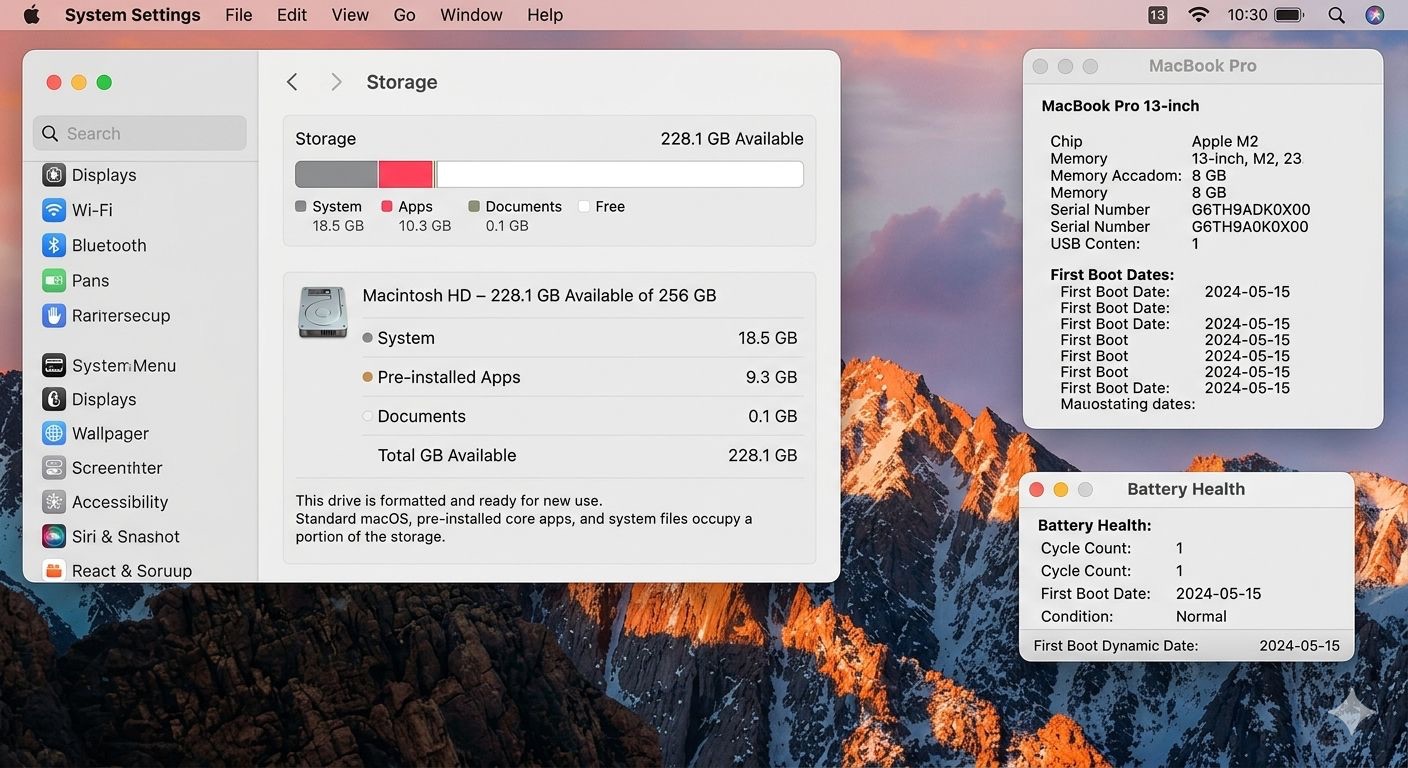
Task: Click the Macintosh HD drive icon
Action: click(322, 312)
